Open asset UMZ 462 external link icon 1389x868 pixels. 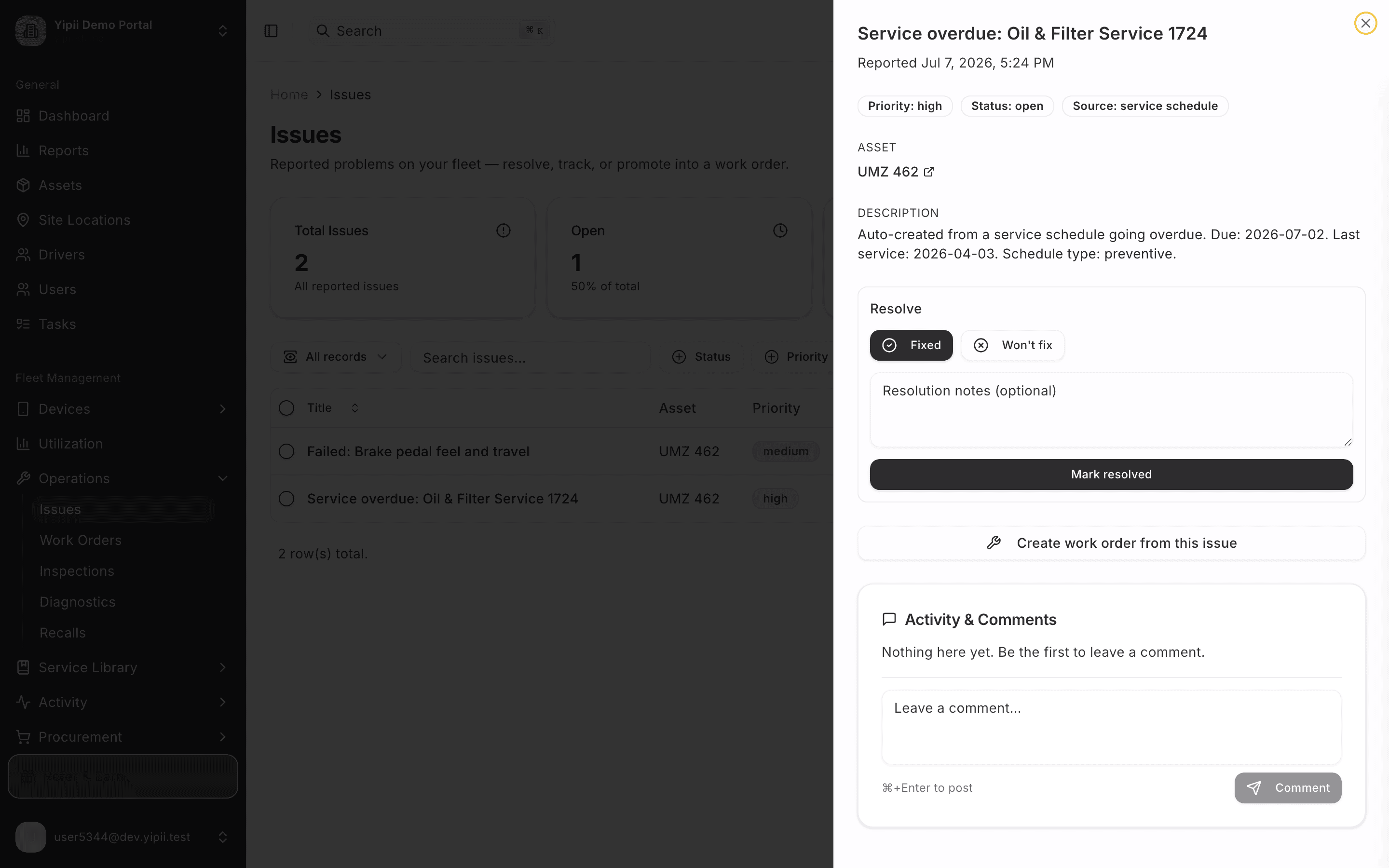(x=929, y=172)
